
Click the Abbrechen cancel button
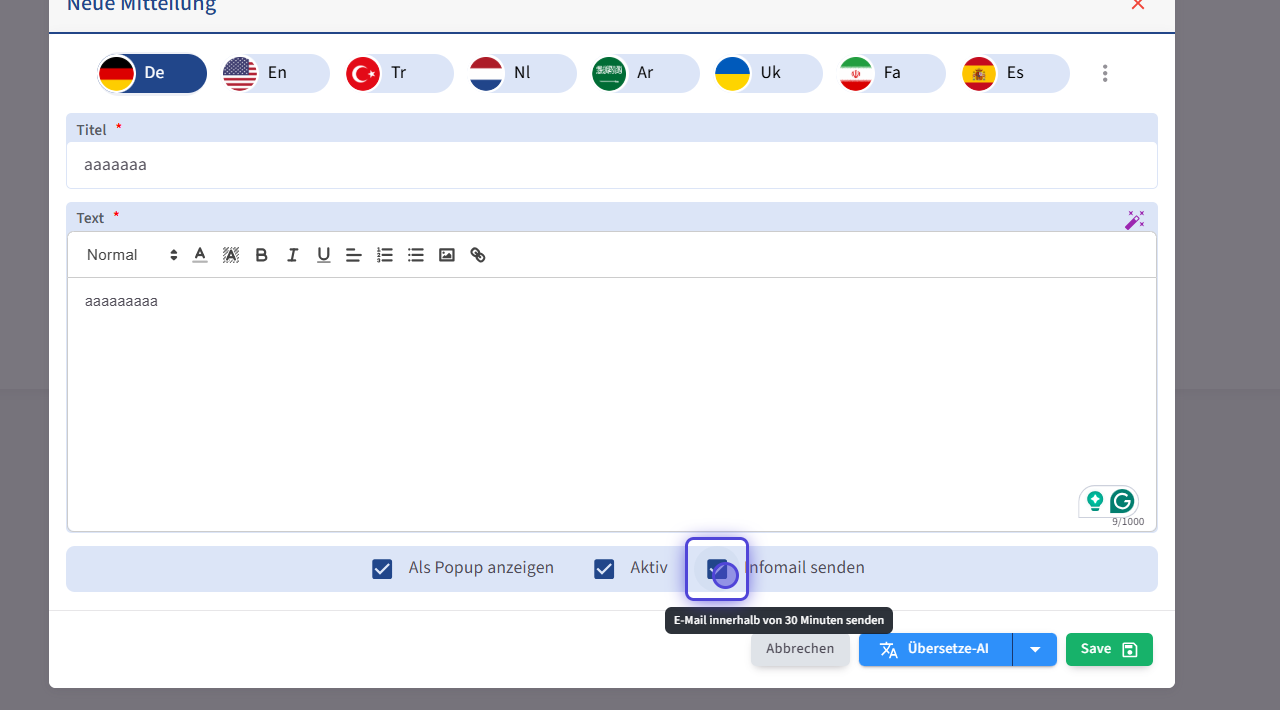(x=800, y=649)
